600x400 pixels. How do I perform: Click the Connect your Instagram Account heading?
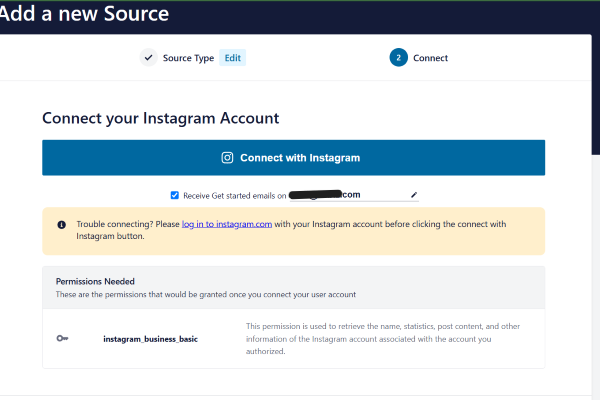(161, 118)
